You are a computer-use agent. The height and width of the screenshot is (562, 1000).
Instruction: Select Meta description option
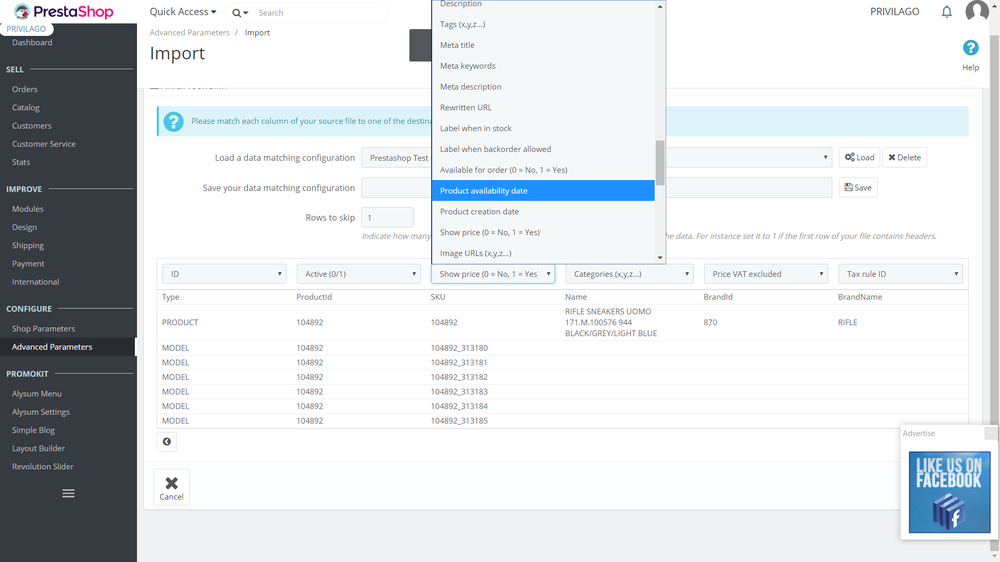coord(543,87)
